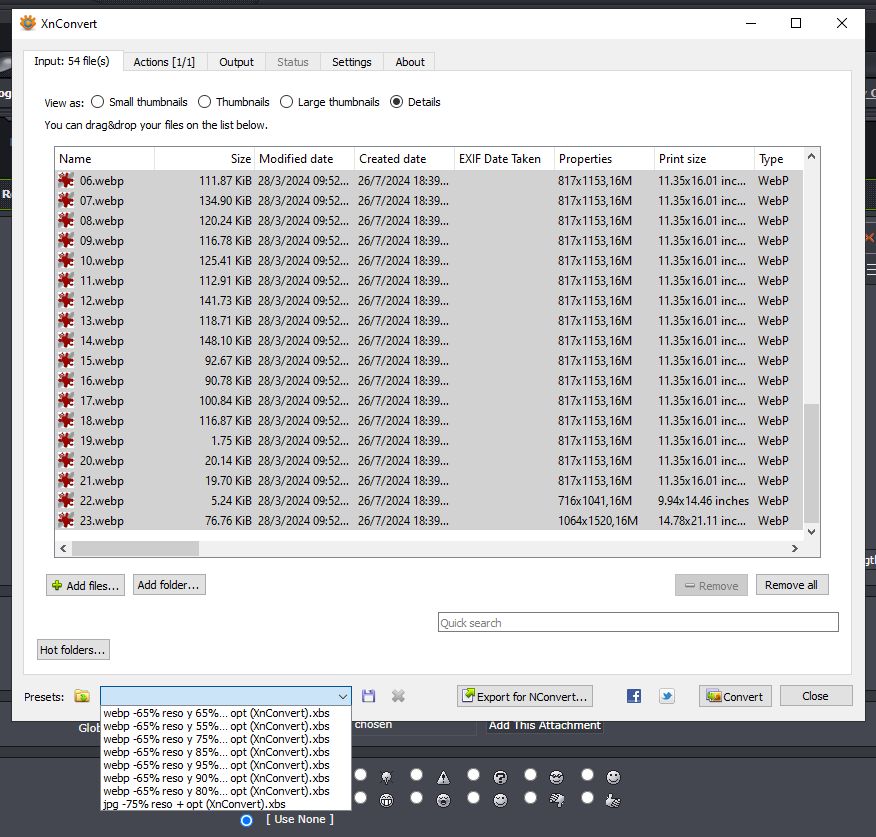Click the save preset floppy disk icon

pos(368,696)
